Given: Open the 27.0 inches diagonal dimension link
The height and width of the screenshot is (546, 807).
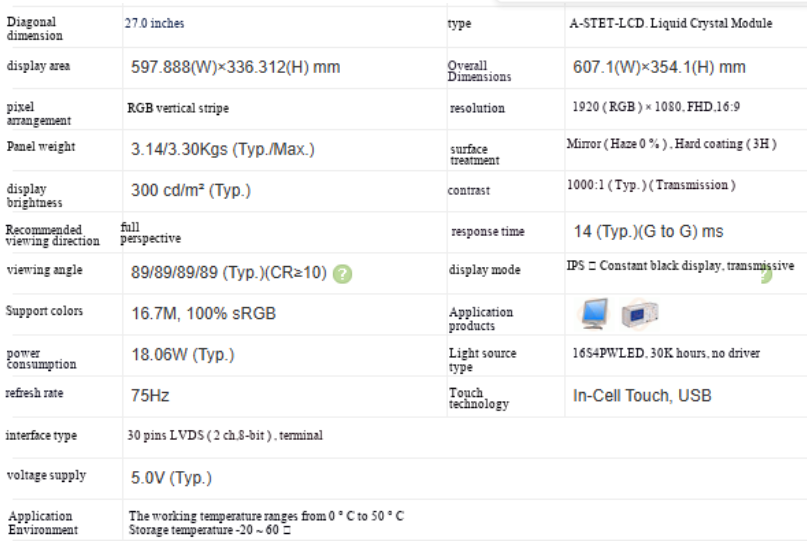Looking at the screenshot, I should (154, 23).
